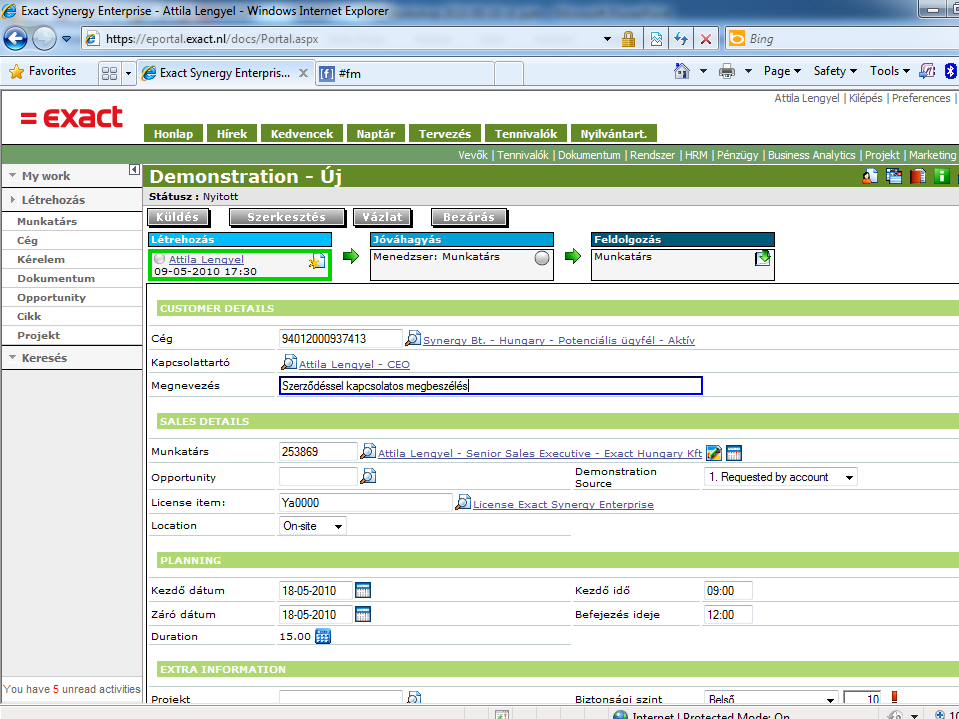This screenshot has height=719, width=959.
Task: Click the Projekt lookup magnifier icon
Action: pos(414,698)
